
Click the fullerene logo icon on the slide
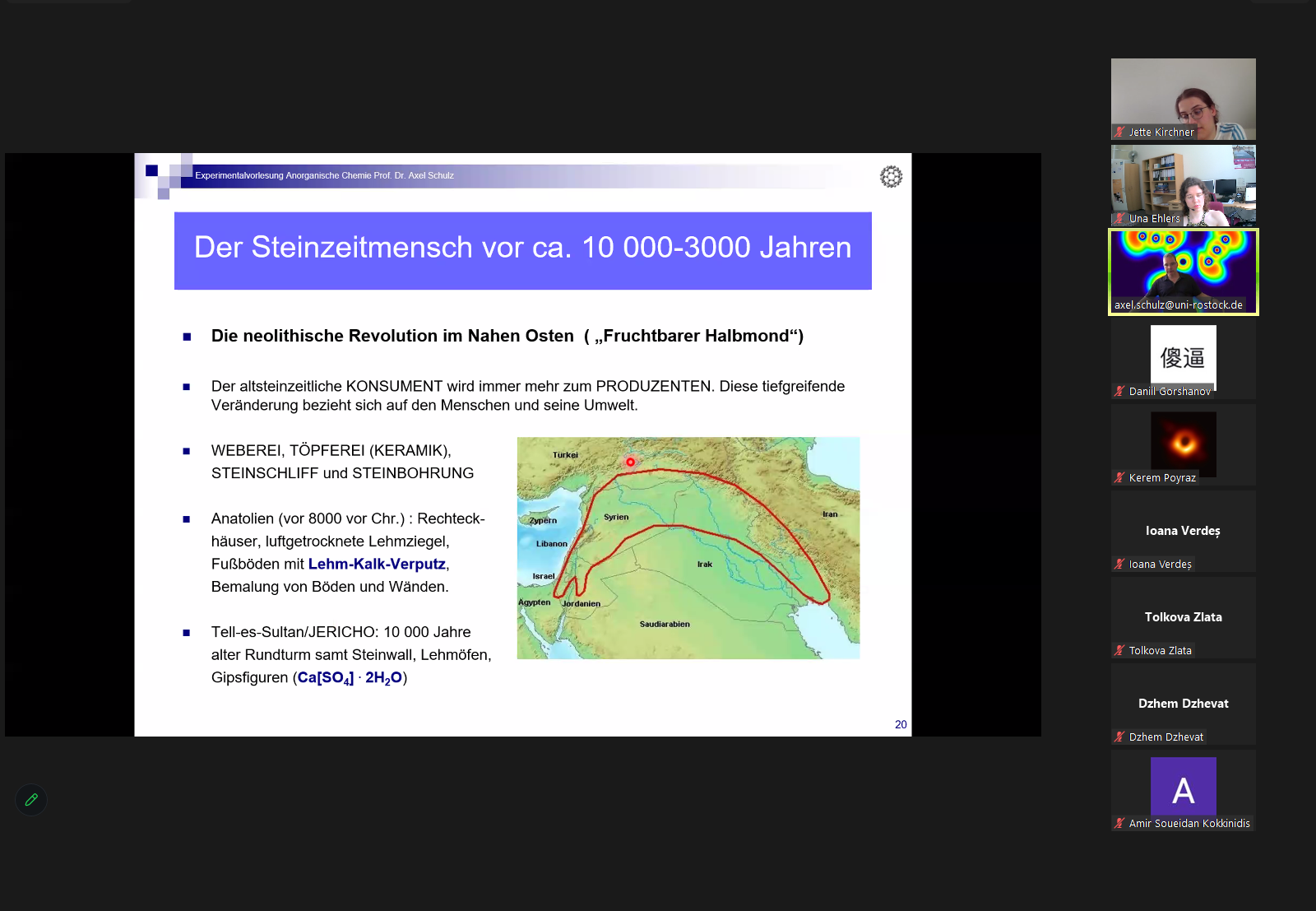click(891, 177)
